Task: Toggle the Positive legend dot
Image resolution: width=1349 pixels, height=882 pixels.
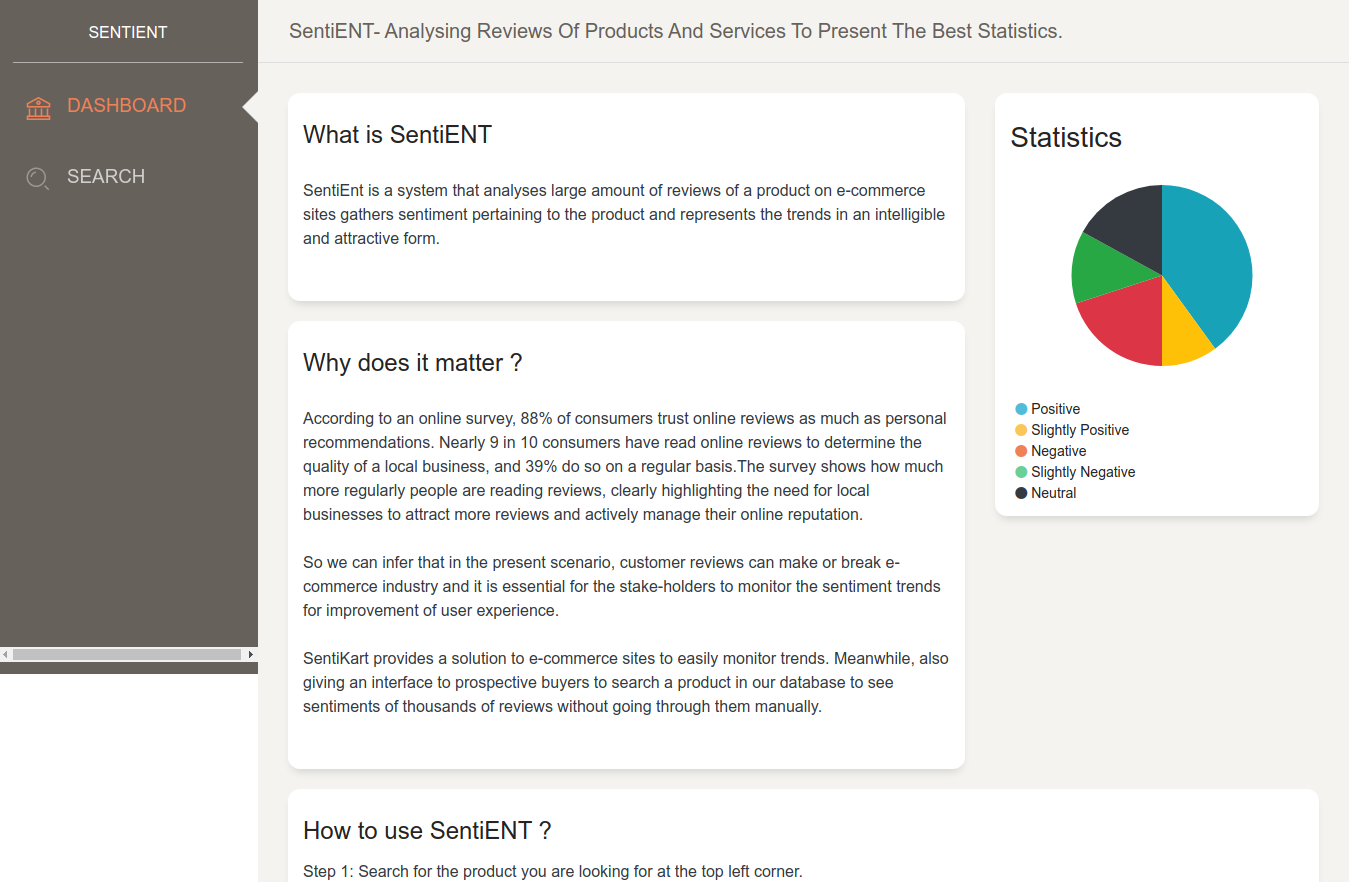Action: click(x=1021, y=409)
